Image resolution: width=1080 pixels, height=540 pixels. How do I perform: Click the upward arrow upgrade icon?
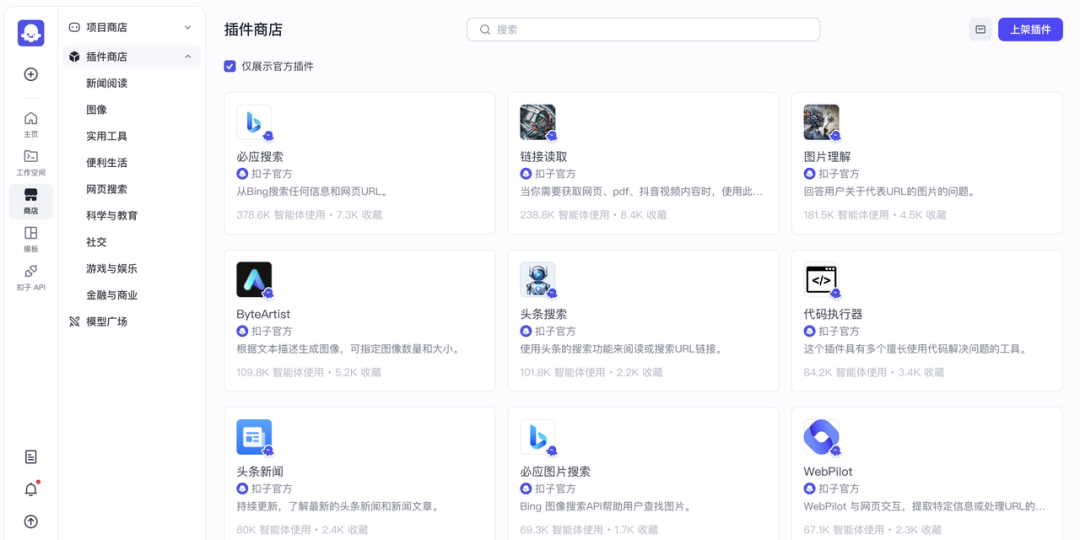coord(31,522)
